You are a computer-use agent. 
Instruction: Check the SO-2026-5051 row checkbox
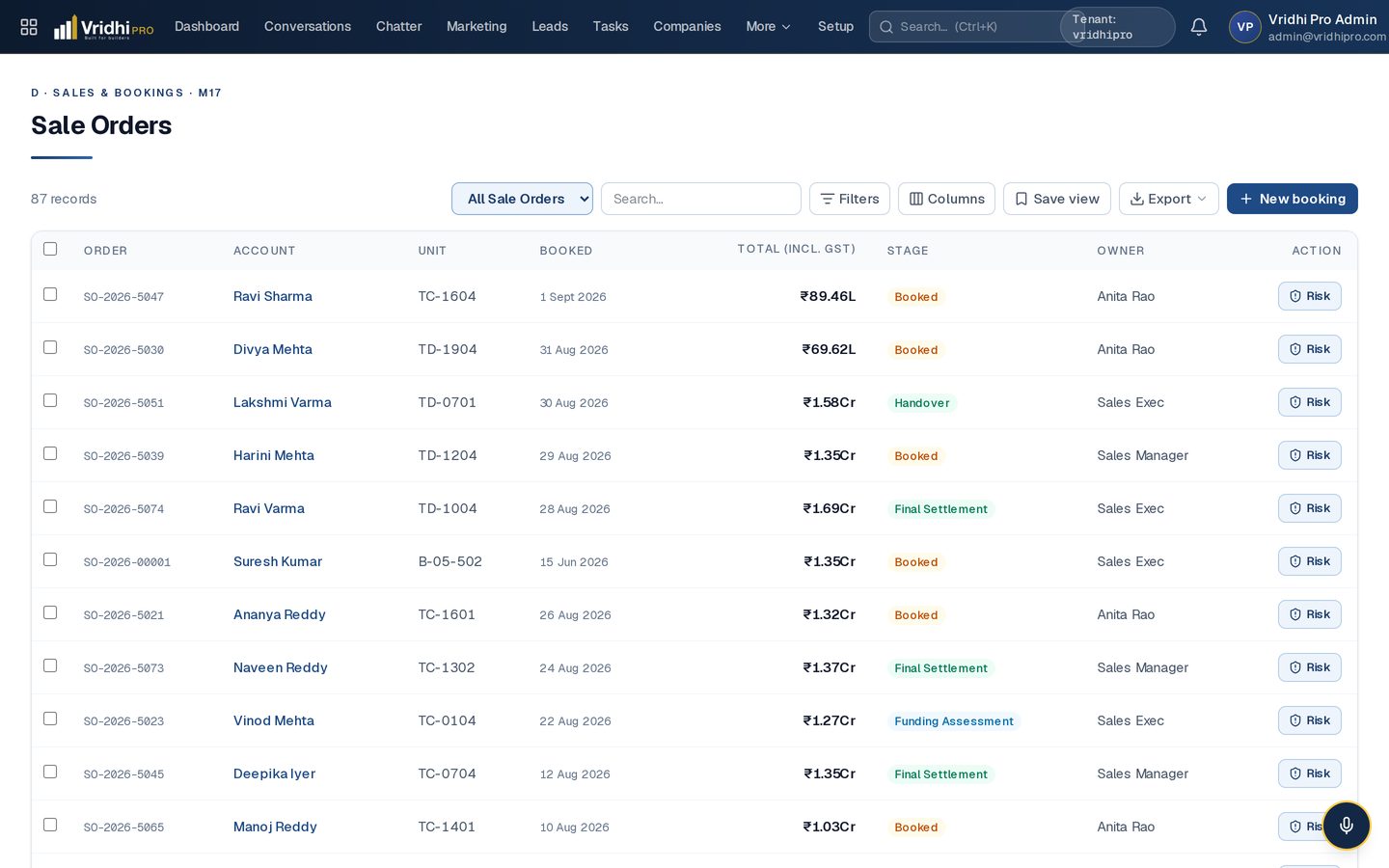tap(50, 400)
